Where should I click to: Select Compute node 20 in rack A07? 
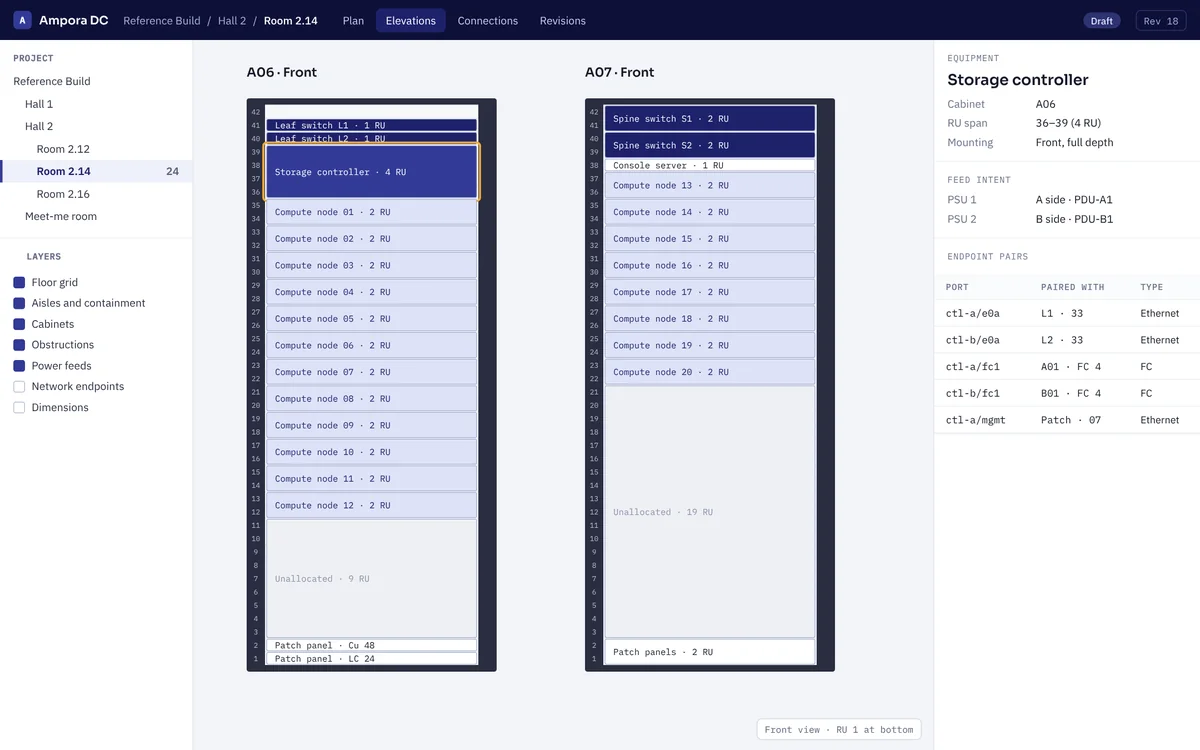coord(710,372)
